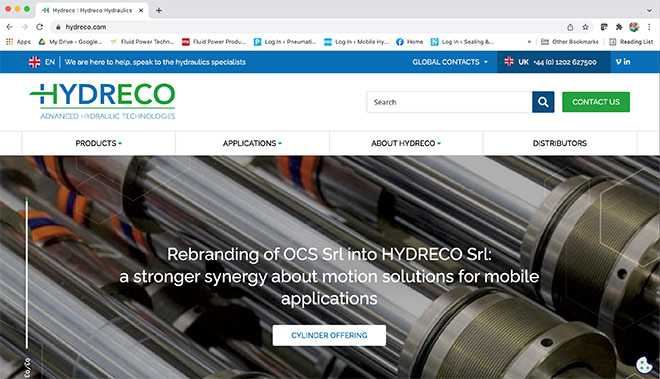Open Fluid Power Produ bookmark
The image size is (660, 379).
tap(214, 42)
